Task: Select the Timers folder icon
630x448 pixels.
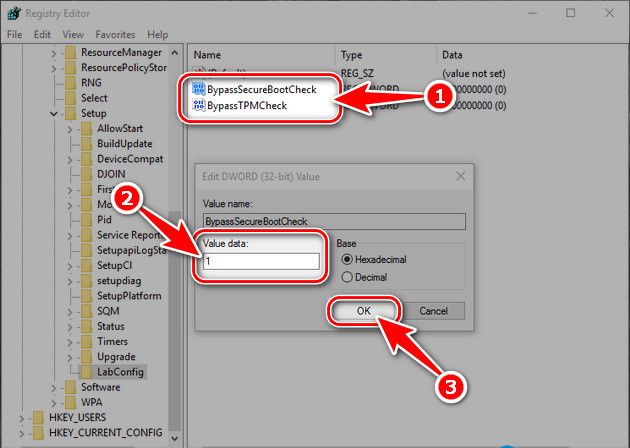Action: (87, 342)
